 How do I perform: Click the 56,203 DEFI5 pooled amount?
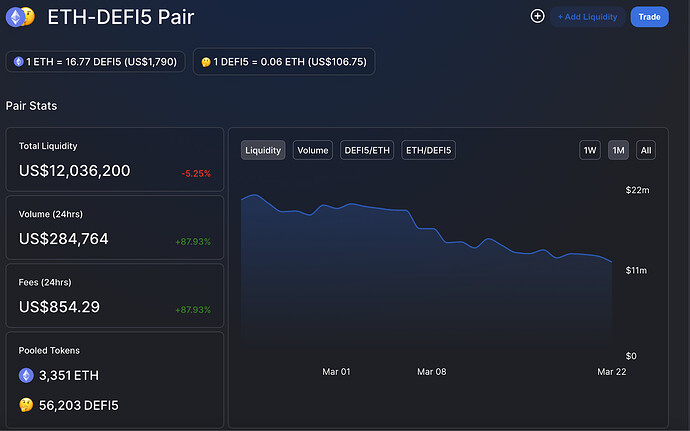point(79,405)
